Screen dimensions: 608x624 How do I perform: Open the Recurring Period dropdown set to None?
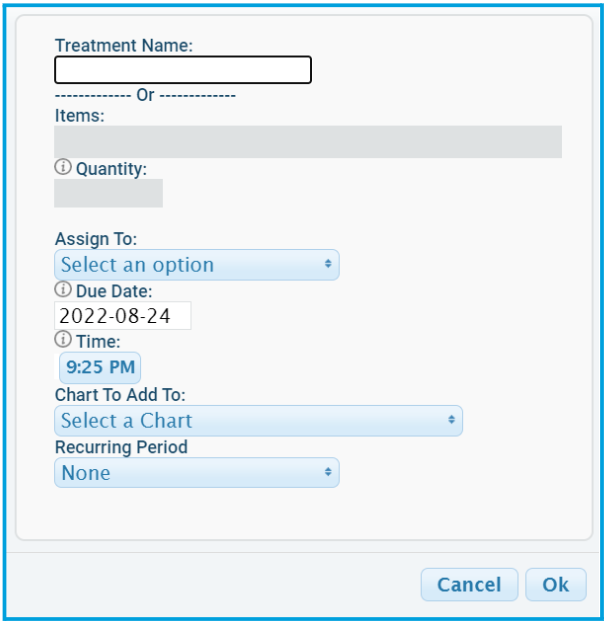(197, 473)
